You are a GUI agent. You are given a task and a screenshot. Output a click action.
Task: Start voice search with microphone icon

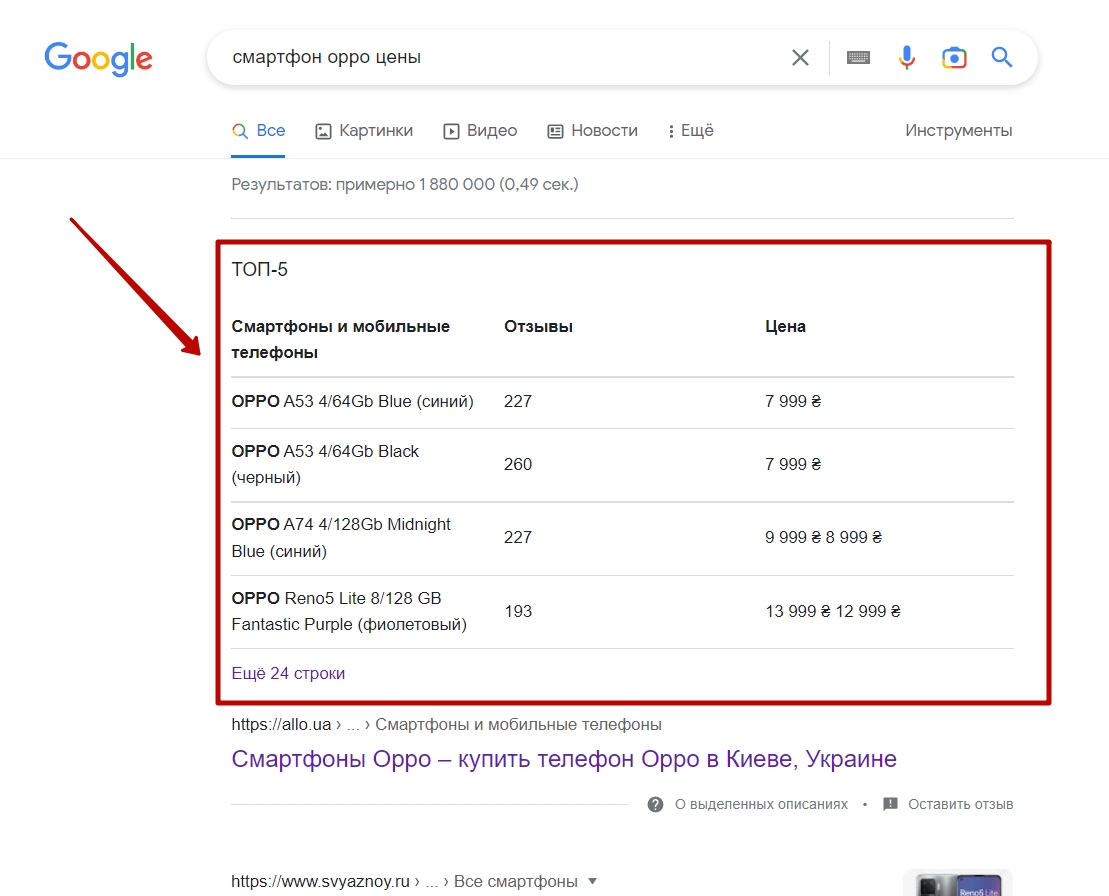(906, 58)
